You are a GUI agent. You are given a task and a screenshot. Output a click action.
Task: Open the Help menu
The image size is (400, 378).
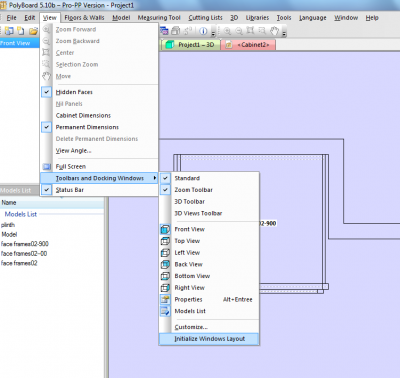tap(372, 18)
